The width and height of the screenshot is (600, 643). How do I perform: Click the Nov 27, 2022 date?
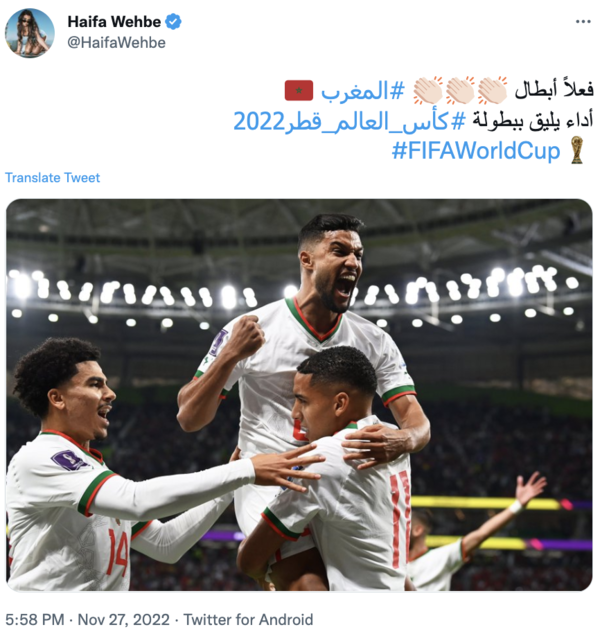tap(123, 620)
